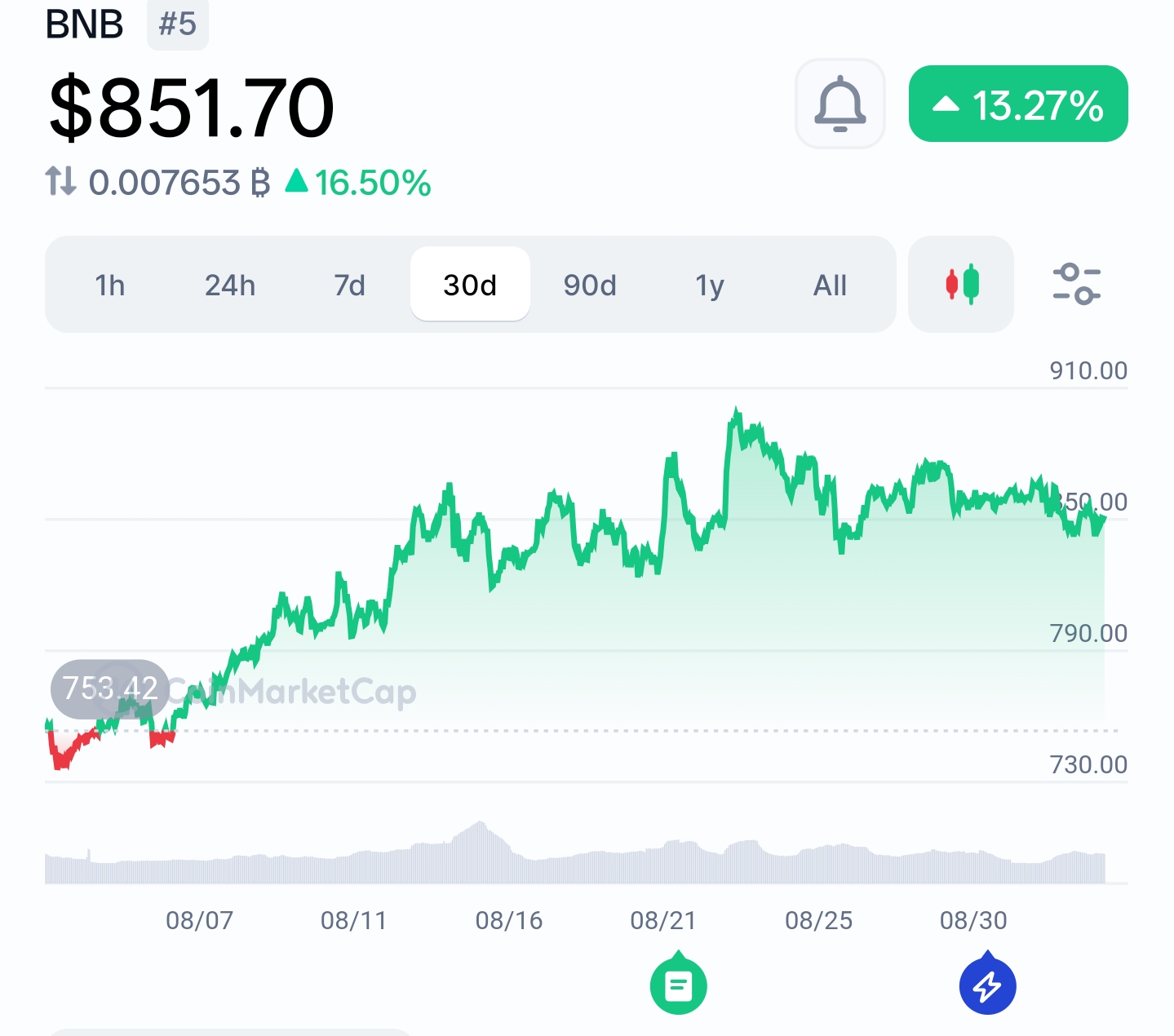This screenshot has width=1174, height=1036.
Task: Tap the green triangle beside 16.50%
Action: tap(296, 180)
